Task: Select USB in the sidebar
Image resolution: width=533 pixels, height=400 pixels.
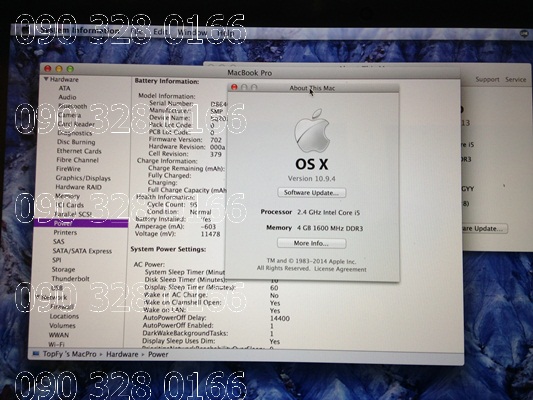Action: point(57,288)
